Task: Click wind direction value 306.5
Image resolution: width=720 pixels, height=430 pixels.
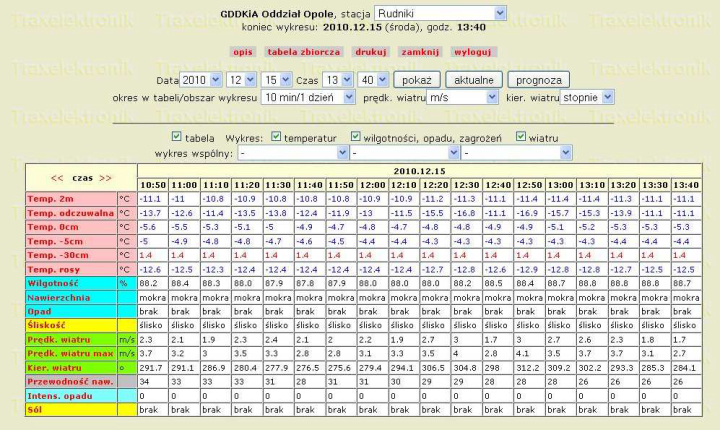Action: pos(435,368)
